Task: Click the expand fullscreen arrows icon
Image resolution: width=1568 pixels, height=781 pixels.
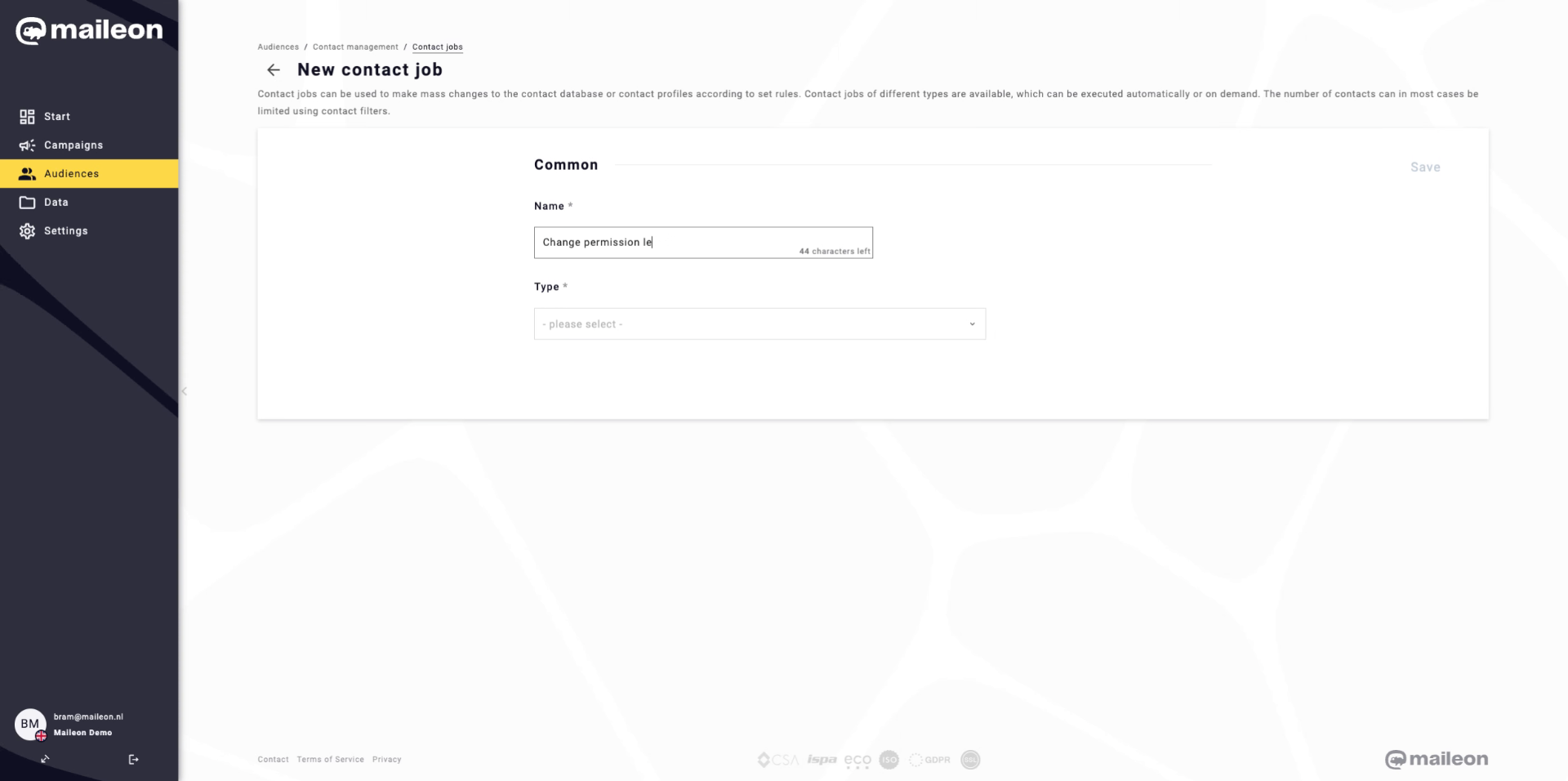Action: tap(45, 759)
